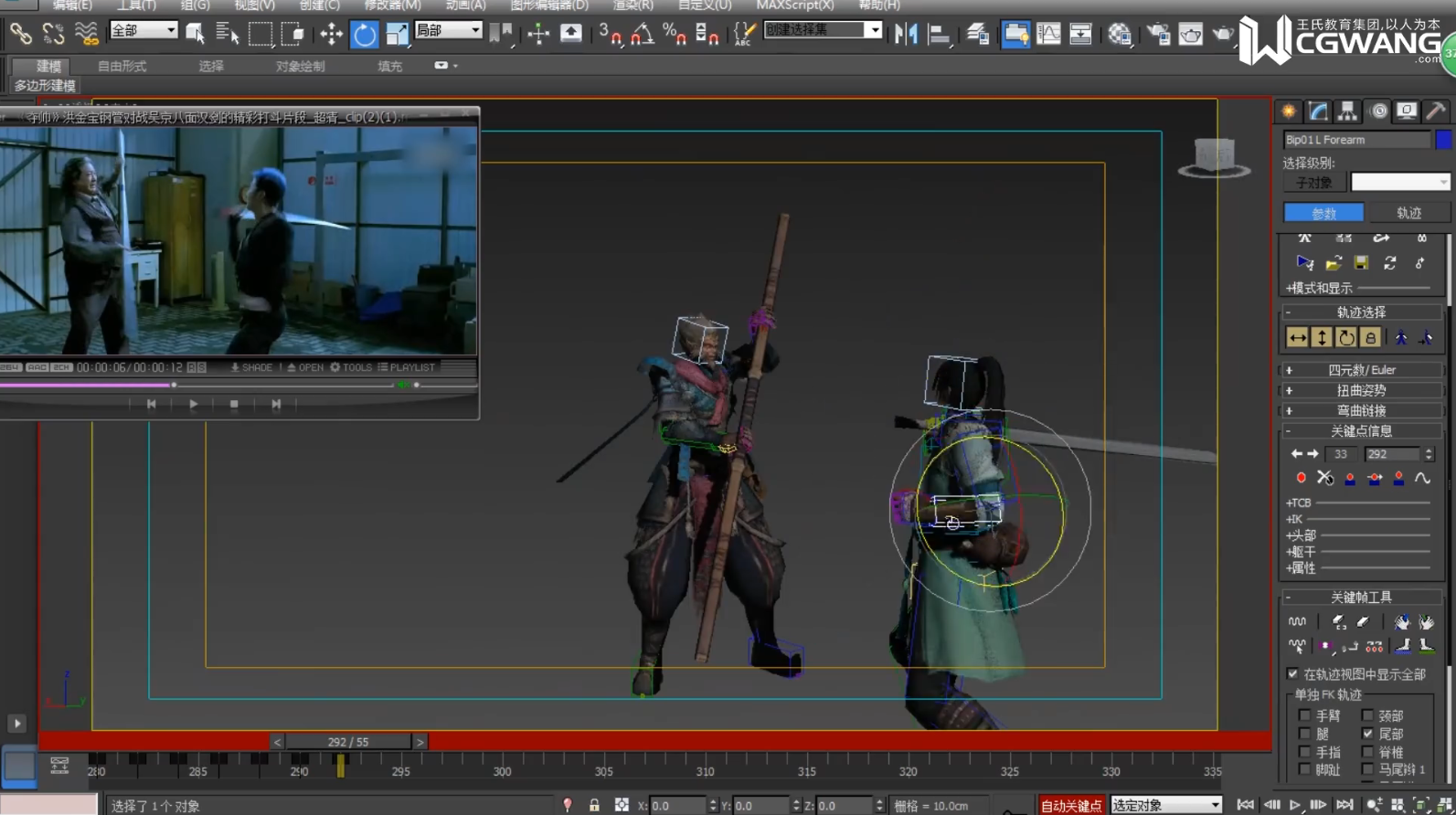
Task: Activate the Select and Scale tool
Action: 397,34
